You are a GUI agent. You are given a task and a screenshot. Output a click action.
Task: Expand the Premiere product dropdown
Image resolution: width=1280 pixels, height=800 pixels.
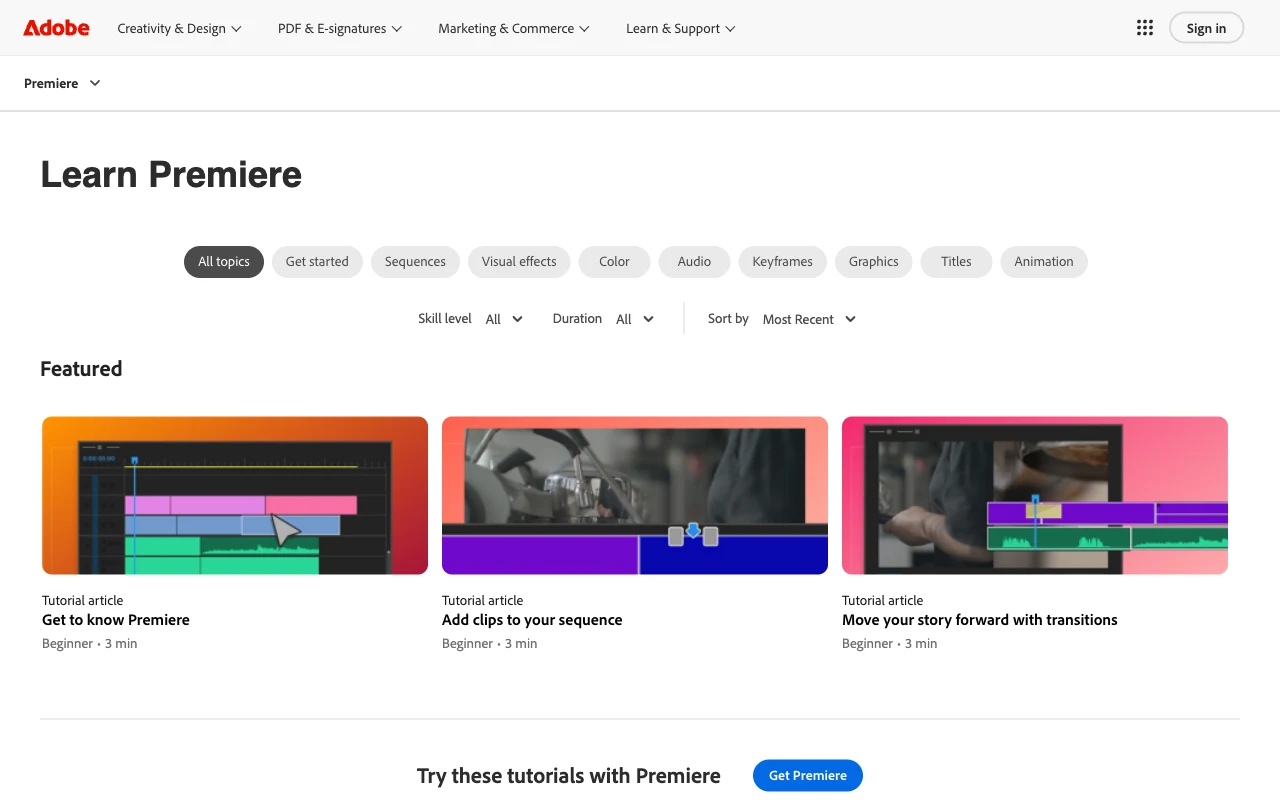(x=62, y=83)
